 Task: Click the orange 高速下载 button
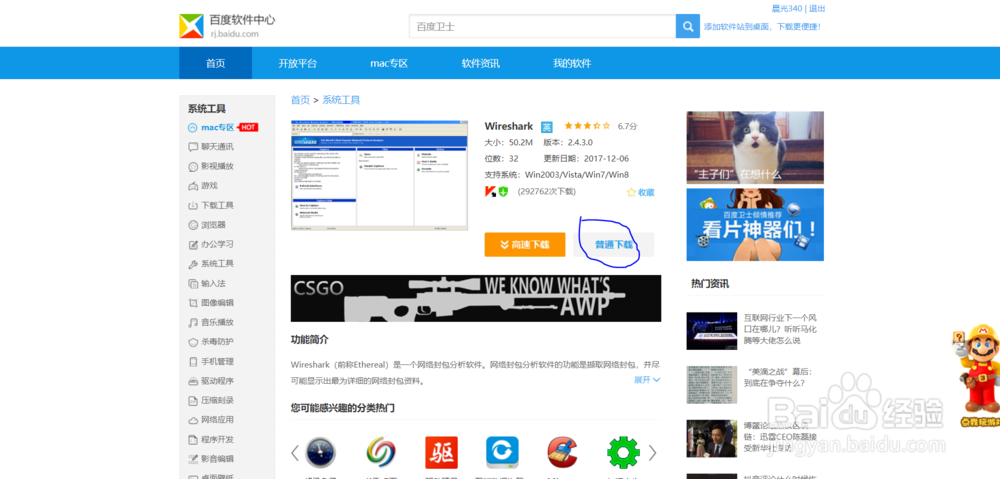click(x=525, y=244)
